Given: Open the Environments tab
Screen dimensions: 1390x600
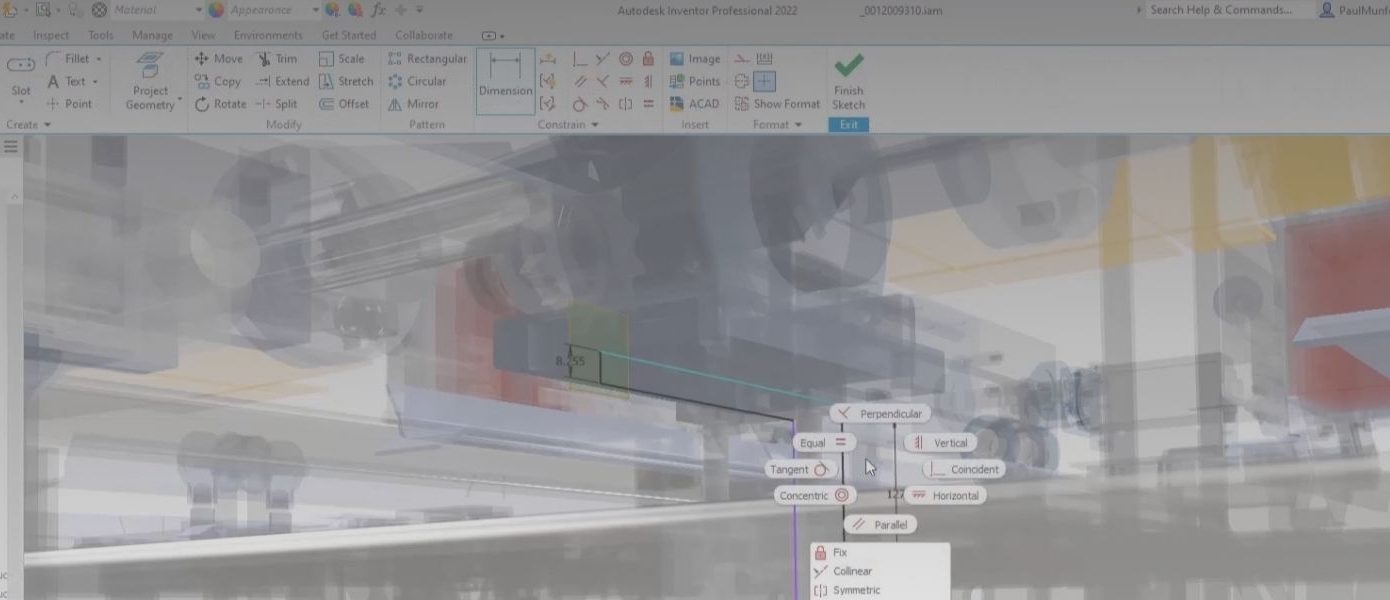Looking at the screenshot, I should click(267, 34).
